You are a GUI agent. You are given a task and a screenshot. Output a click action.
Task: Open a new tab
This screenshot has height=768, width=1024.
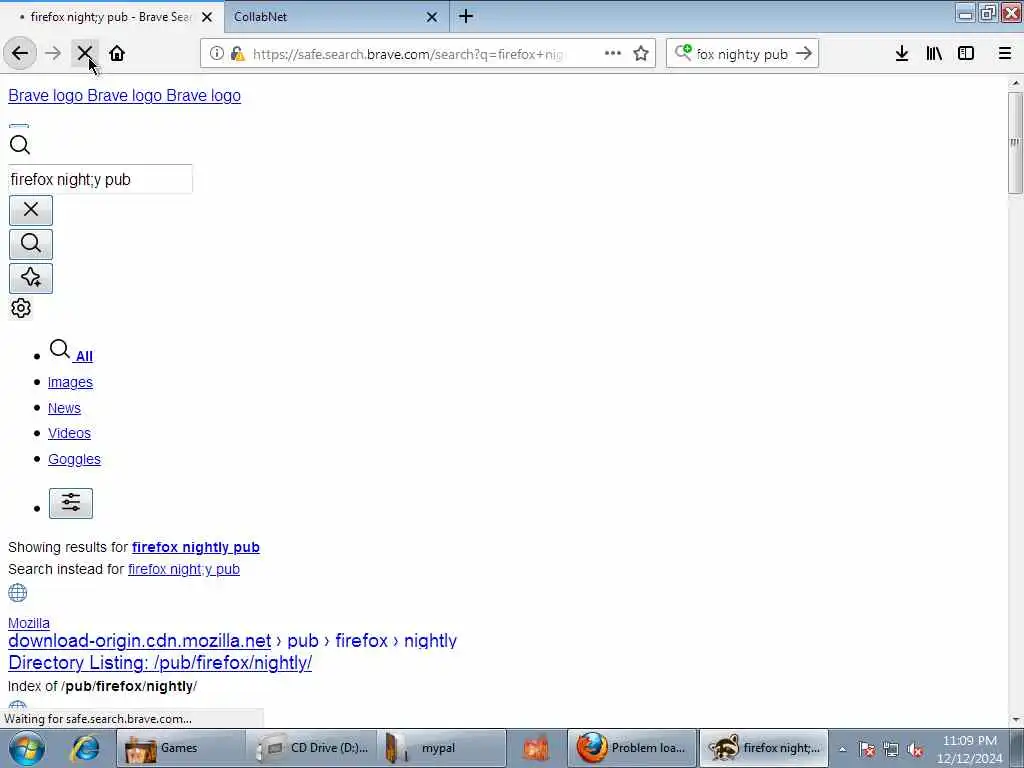(x=466, y=16)
